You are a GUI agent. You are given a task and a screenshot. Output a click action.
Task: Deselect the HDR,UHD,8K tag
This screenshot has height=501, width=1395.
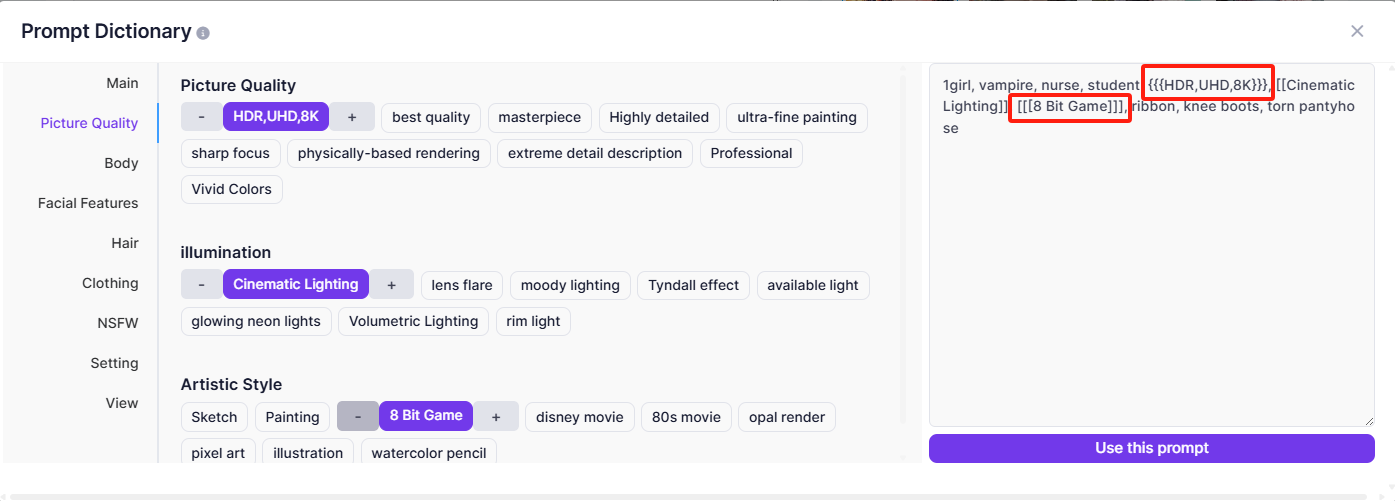click(276, 117)
